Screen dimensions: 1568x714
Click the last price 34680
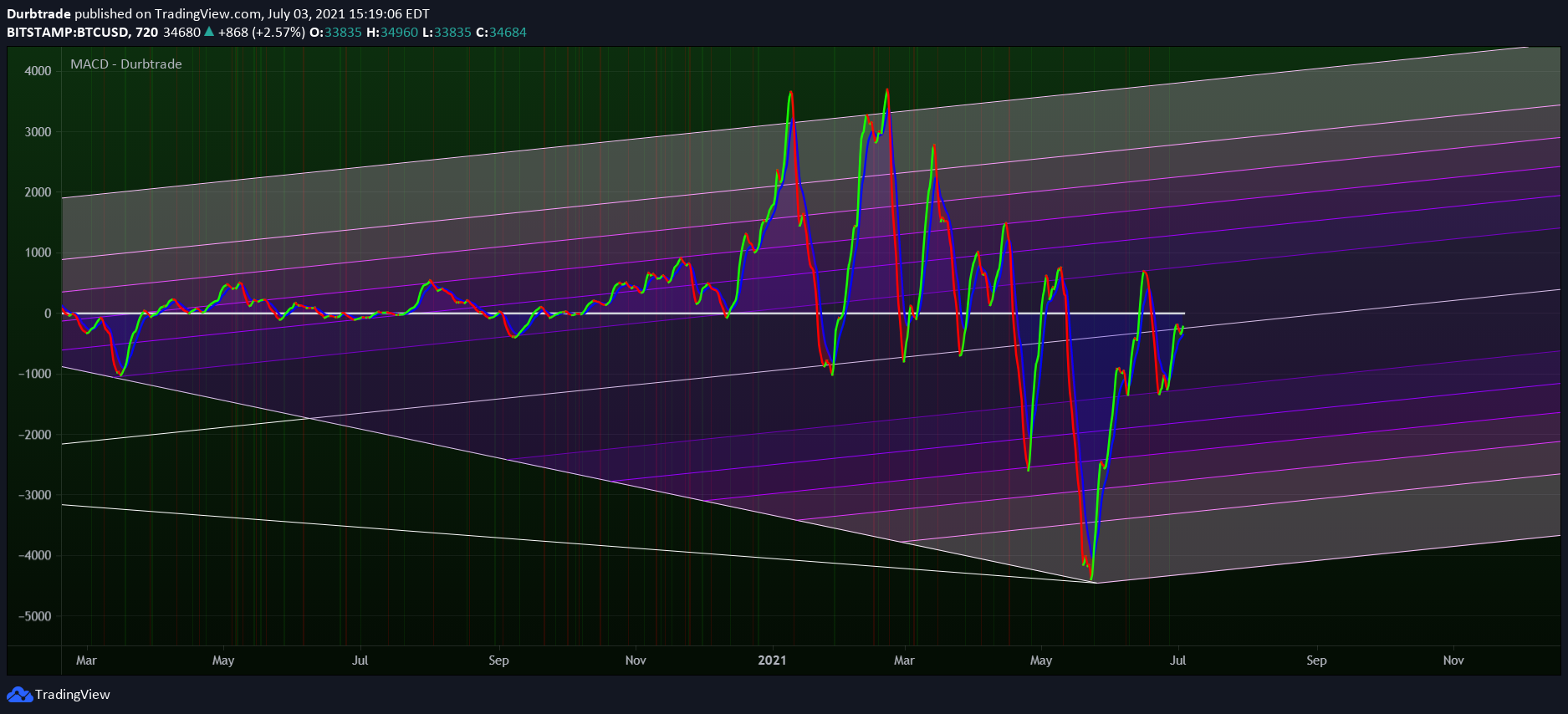point(181,33)
